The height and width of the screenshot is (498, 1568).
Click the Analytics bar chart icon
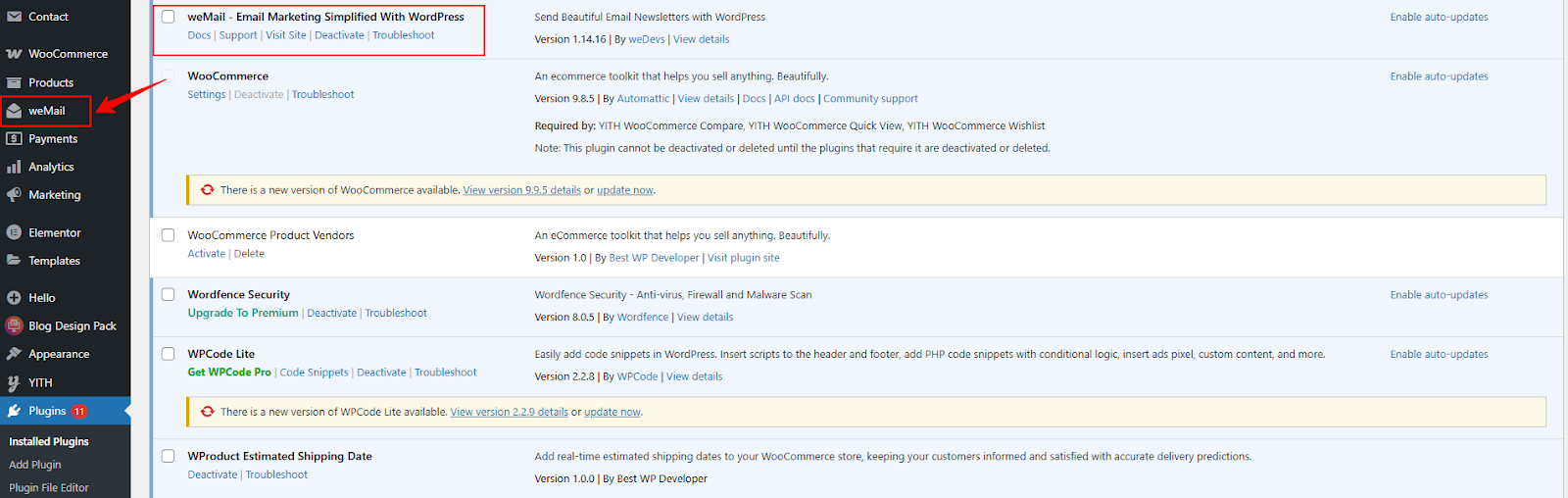(14, 168)
